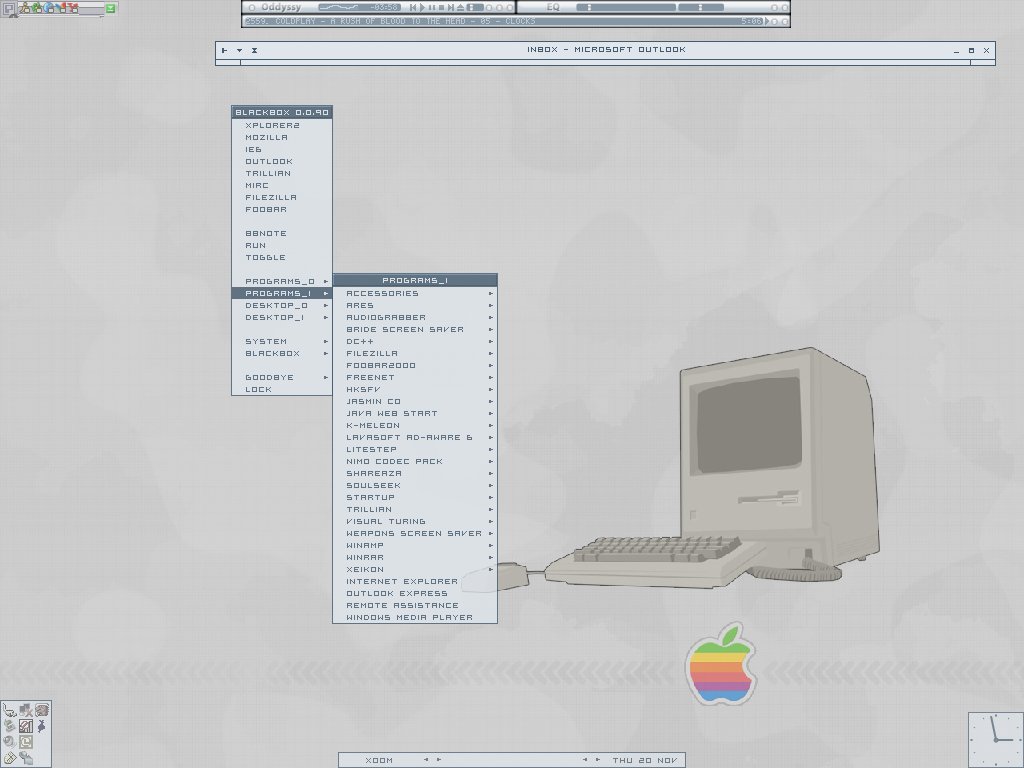Viewport: 1024px width, 768px height.
Task: Click the XOOM workspace label in bottom bar
Action: click(379, 760)
